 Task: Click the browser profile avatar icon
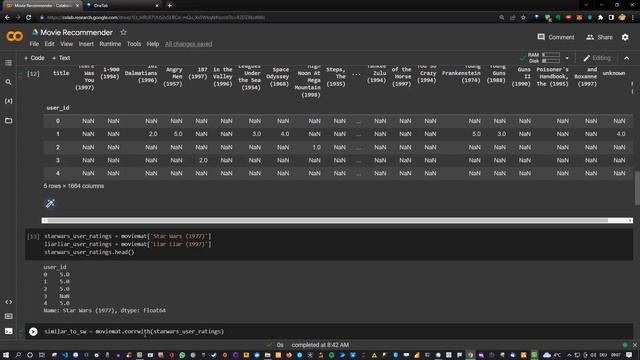622,18
